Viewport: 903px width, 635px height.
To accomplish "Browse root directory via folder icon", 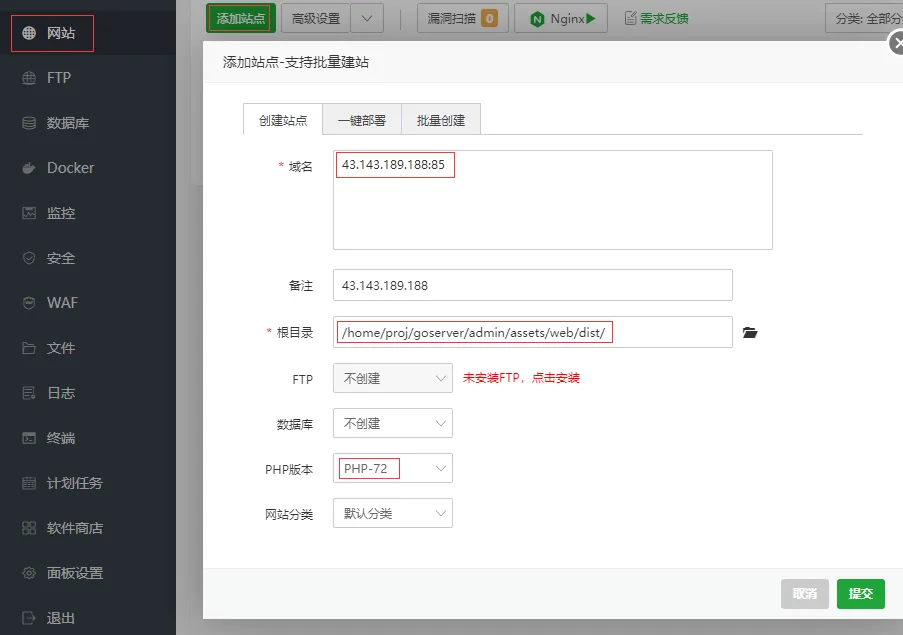I will (751, 332).
